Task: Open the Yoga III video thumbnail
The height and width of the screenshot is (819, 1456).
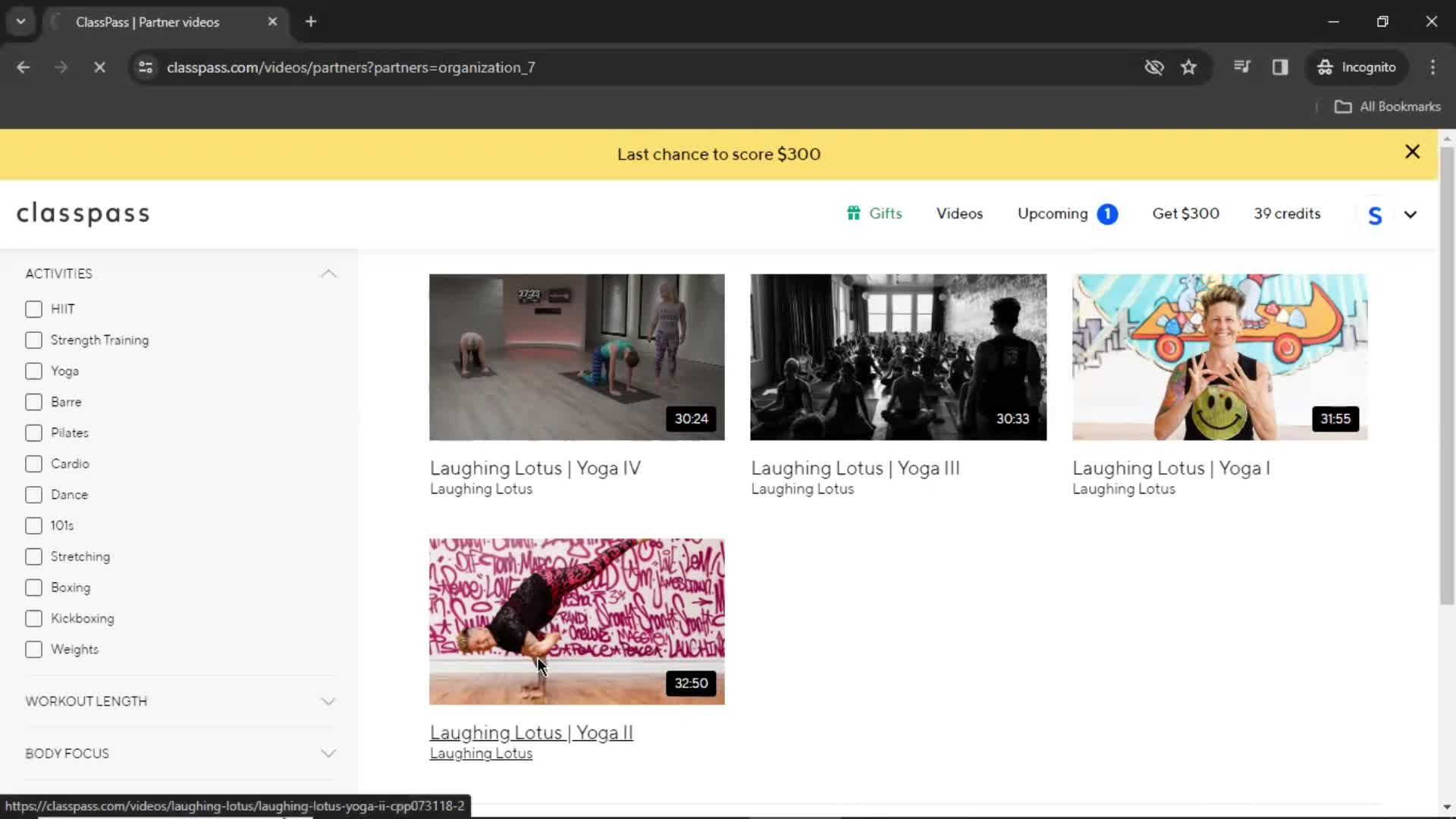Action: point(898,357)
